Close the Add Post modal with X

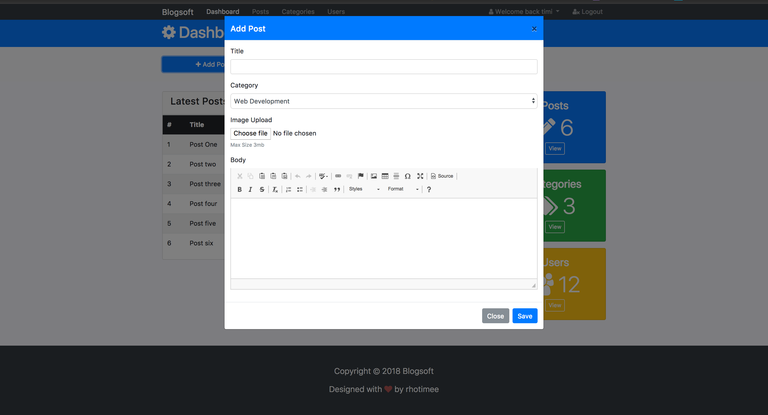tap(534, 29)
